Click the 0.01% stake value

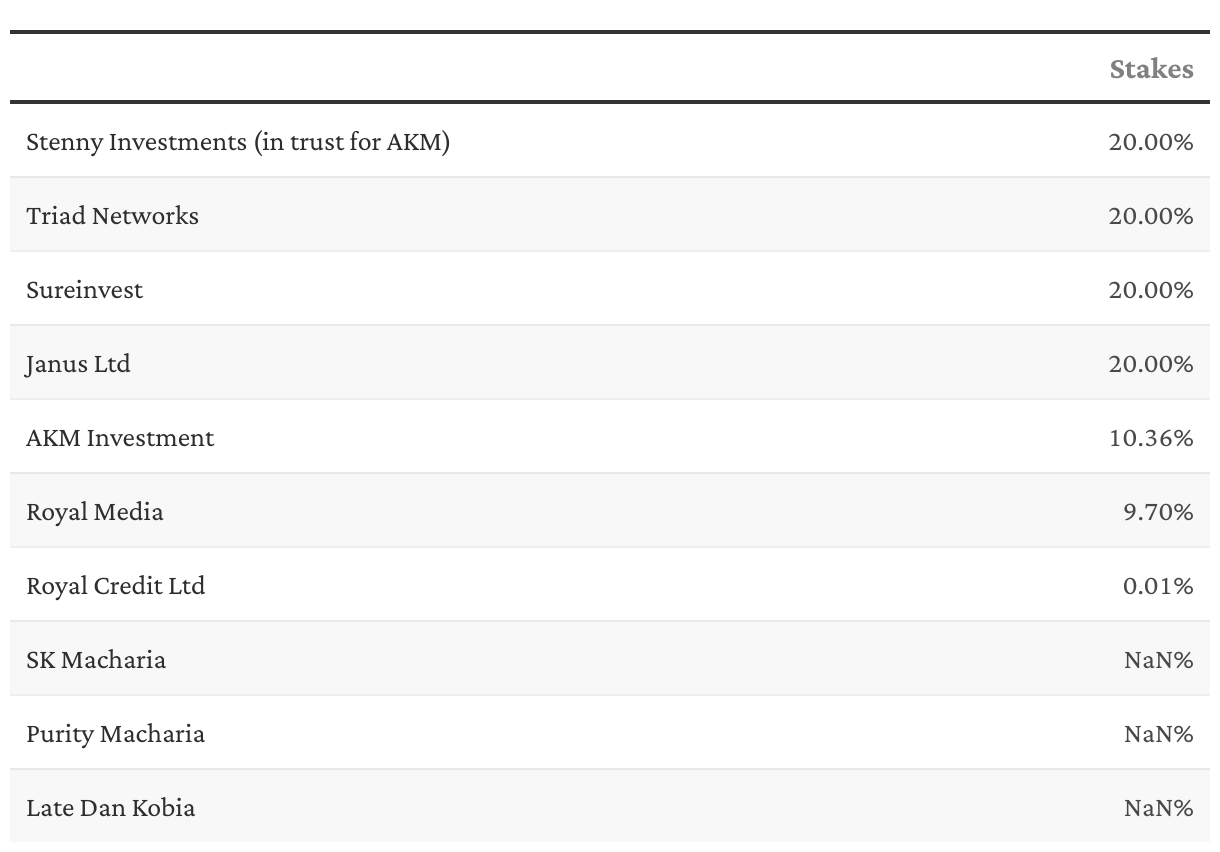pyautogui.click(x=1157, y=586)
